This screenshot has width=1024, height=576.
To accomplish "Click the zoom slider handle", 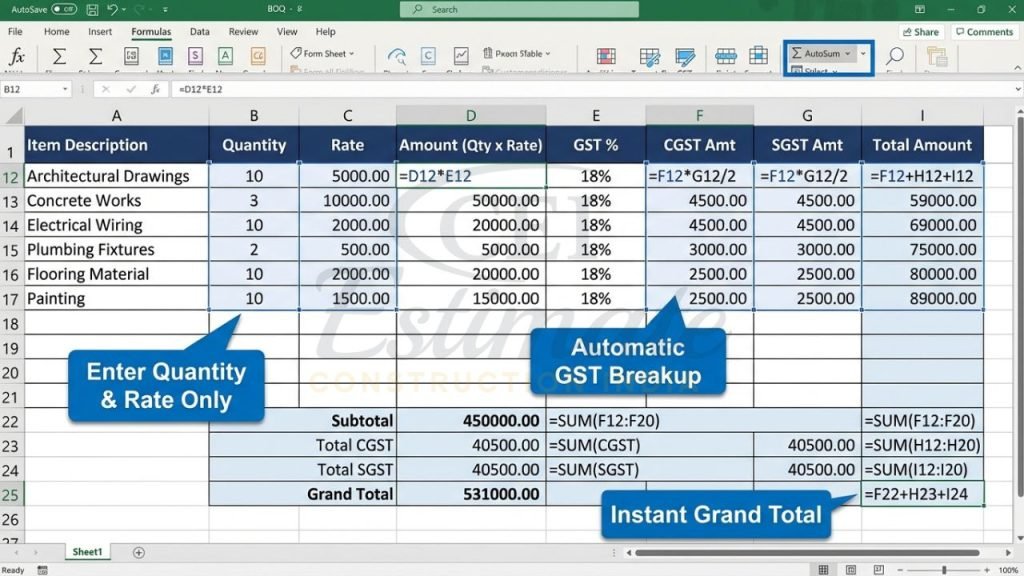I will click(944, 570).
